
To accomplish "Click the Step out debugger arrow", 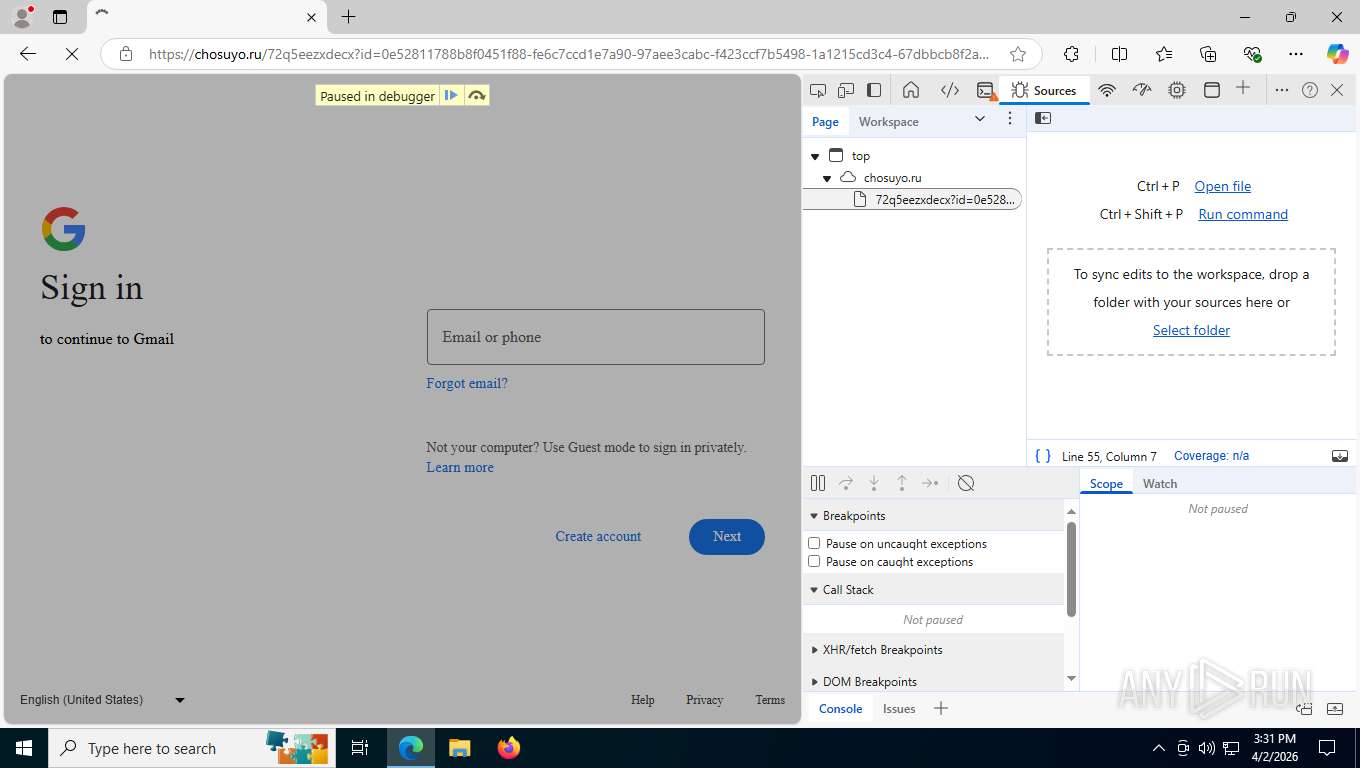I will click(902, 483).
